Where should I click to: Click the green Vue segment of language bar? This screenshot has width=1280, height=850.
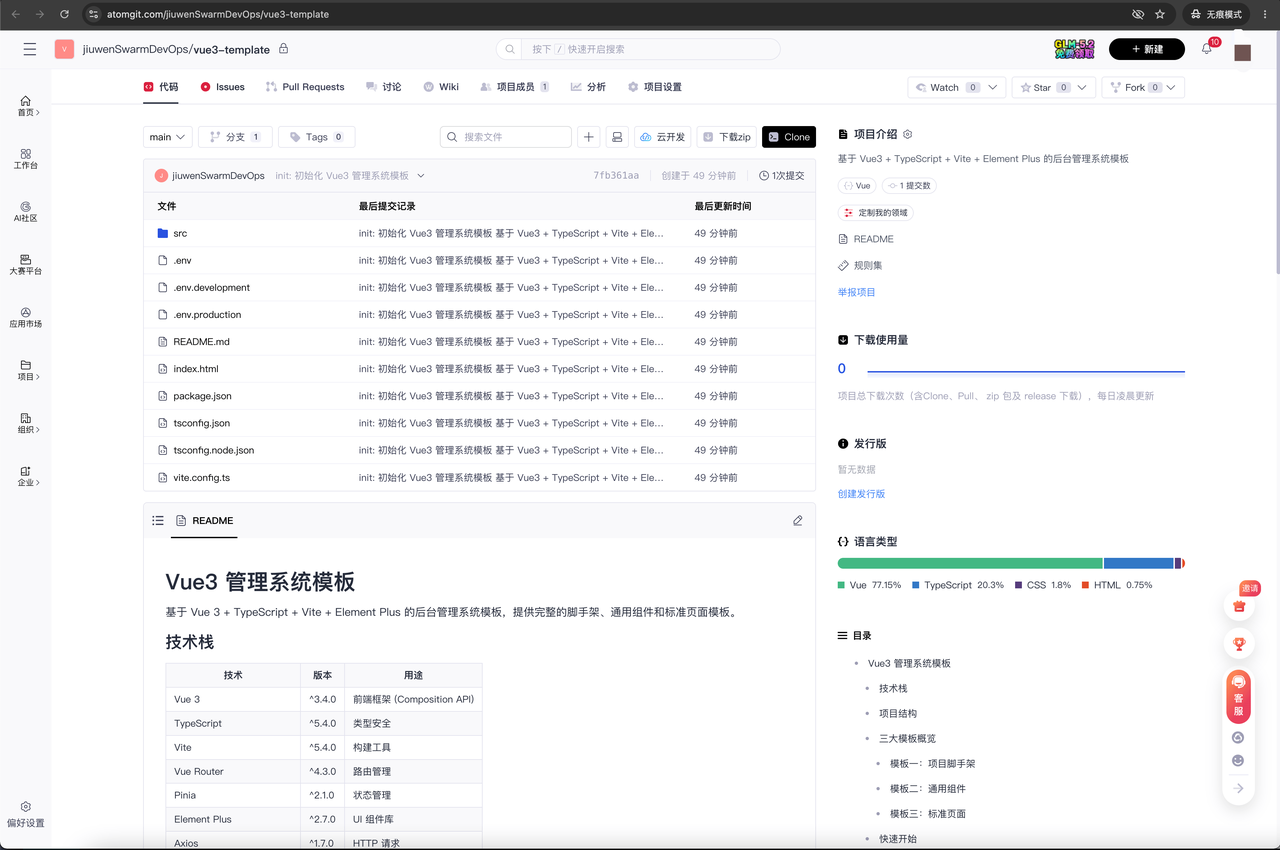click(970, 564)
